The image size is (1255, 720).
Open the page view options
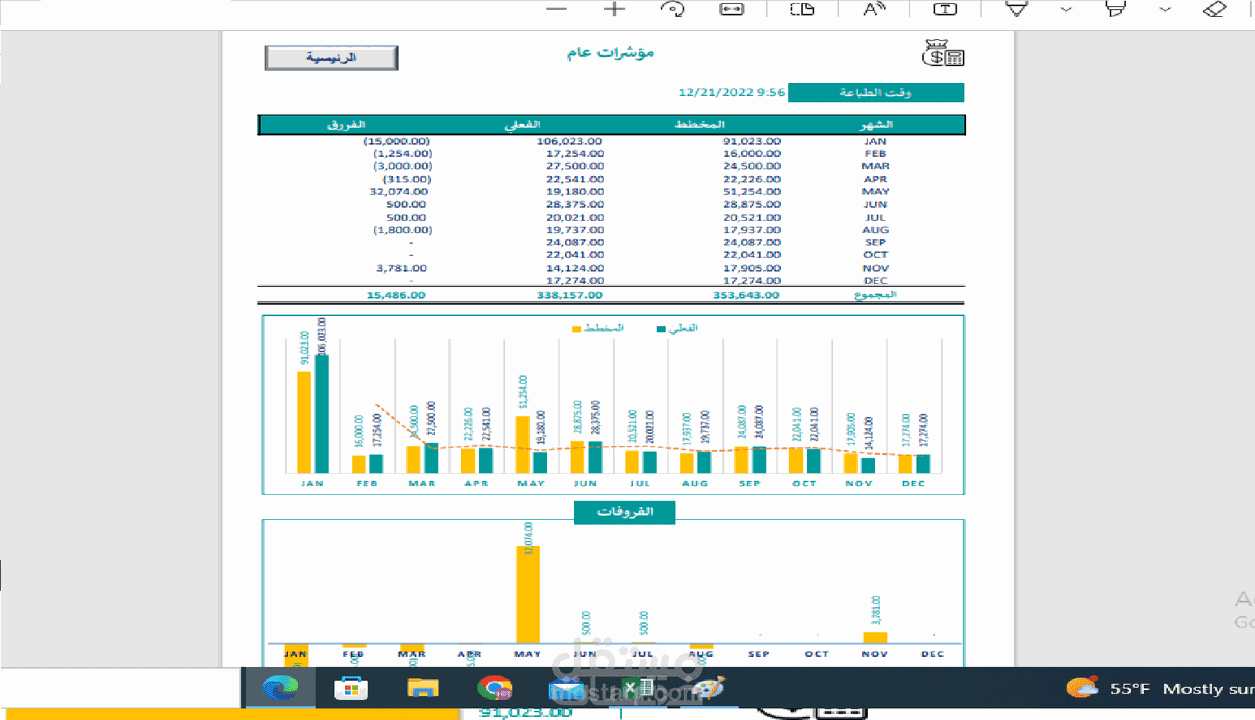[802, 9]
